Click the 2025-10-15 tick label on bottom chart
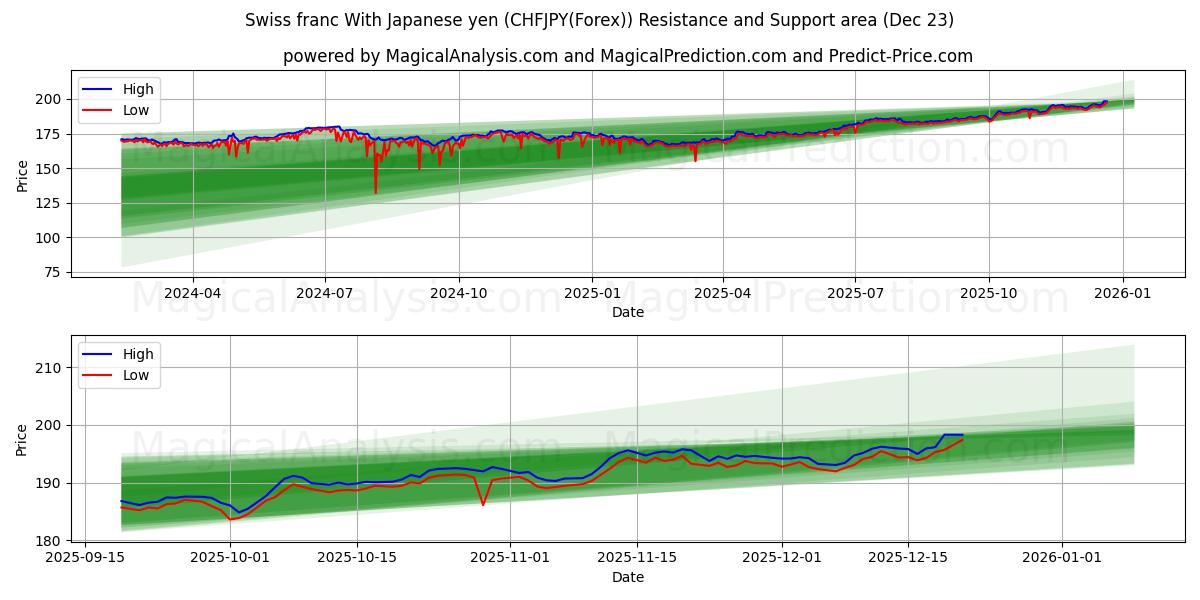The height and width of the screenshot is (600, 1200). pos(355,556)
